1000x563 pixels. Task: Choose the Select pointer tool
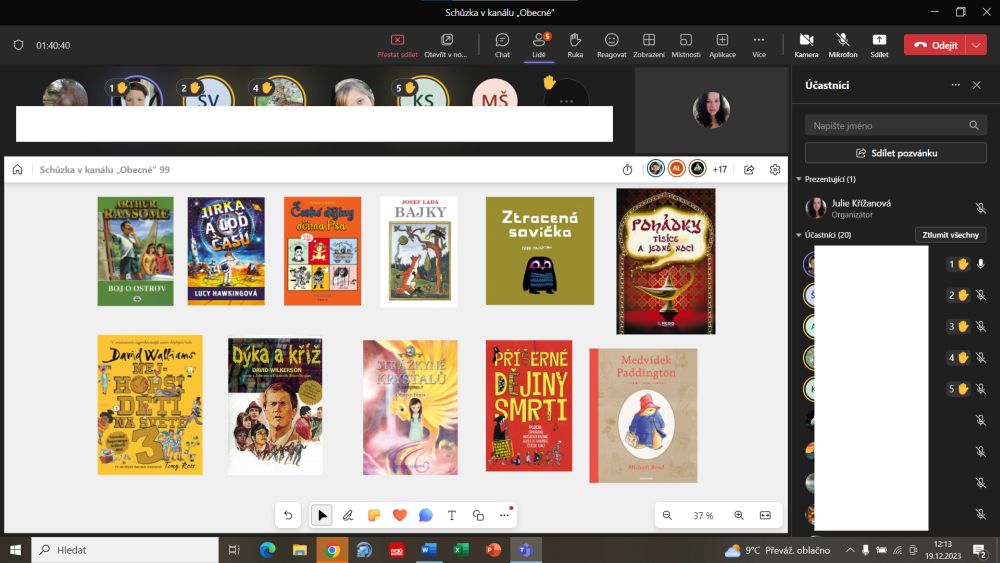click(x=321, y=515)
